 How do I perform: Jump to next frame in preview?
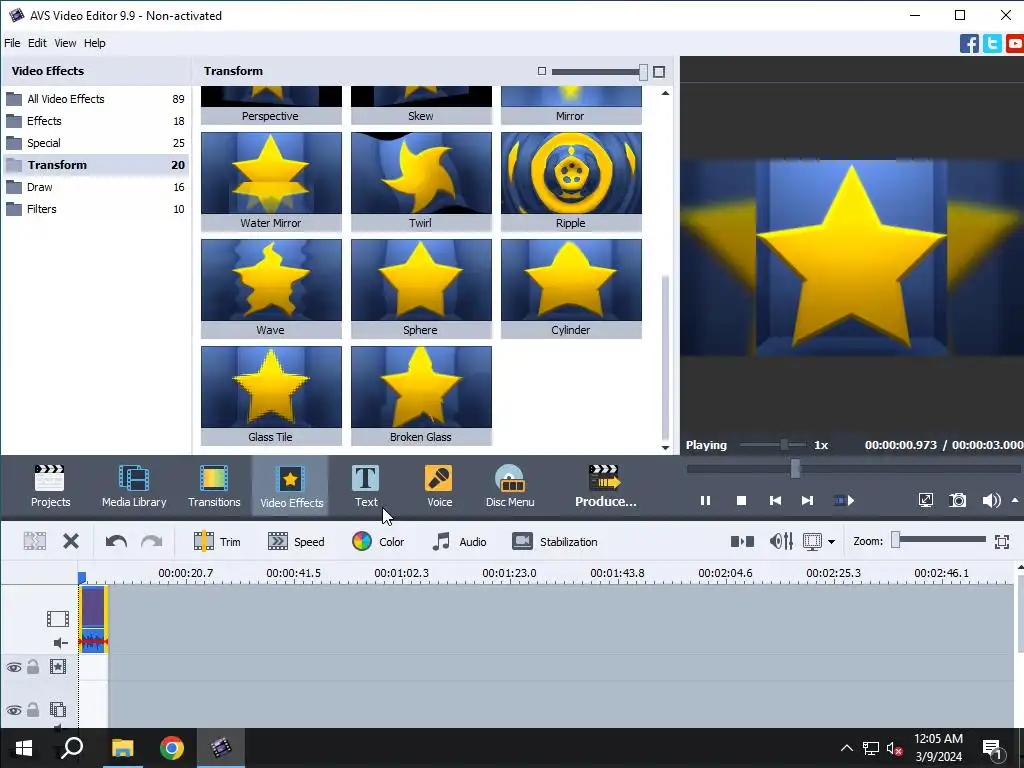click(x=807, y=501)
